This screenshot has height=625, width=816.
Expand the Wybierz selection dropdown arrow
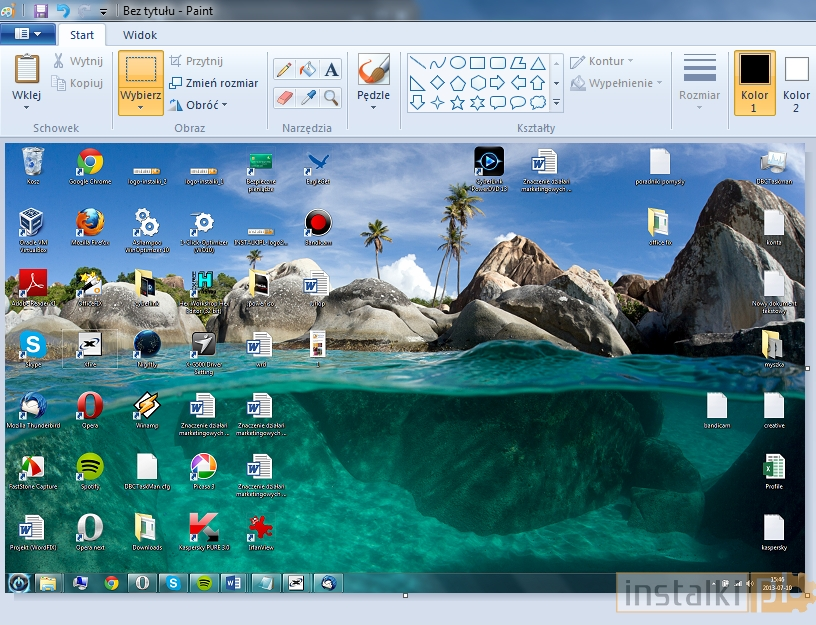coord(140,107)
